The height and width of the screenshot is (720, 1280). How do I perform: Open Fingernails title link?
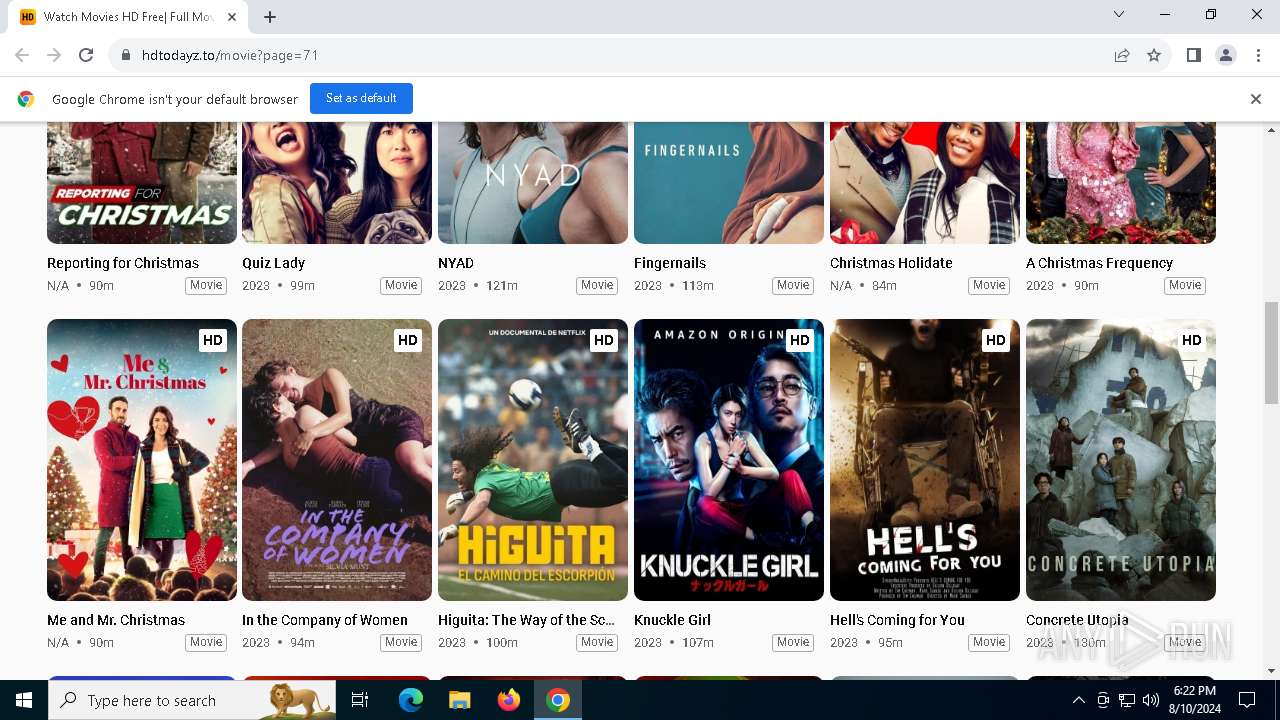[670, 263]
